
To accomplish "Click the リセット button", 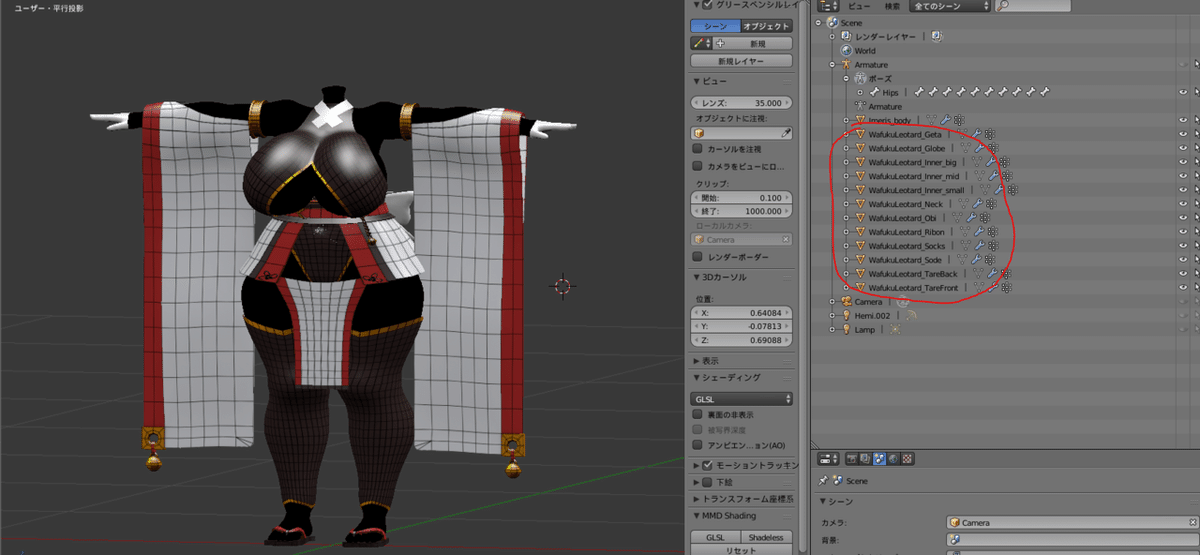I will (742, 550).
